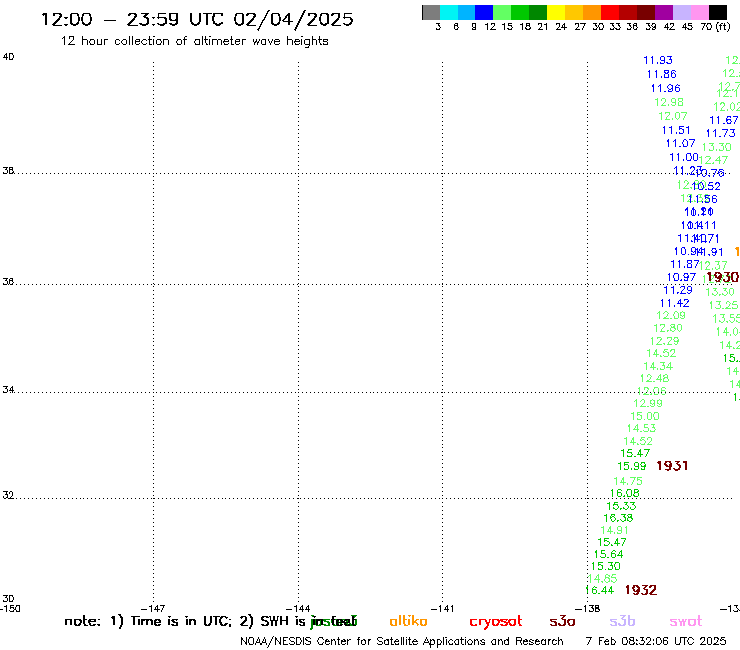The height and width of the screenshot is (650, 740).
Task: Select the cyan swatch in the color bar
Action: point(449,12)
